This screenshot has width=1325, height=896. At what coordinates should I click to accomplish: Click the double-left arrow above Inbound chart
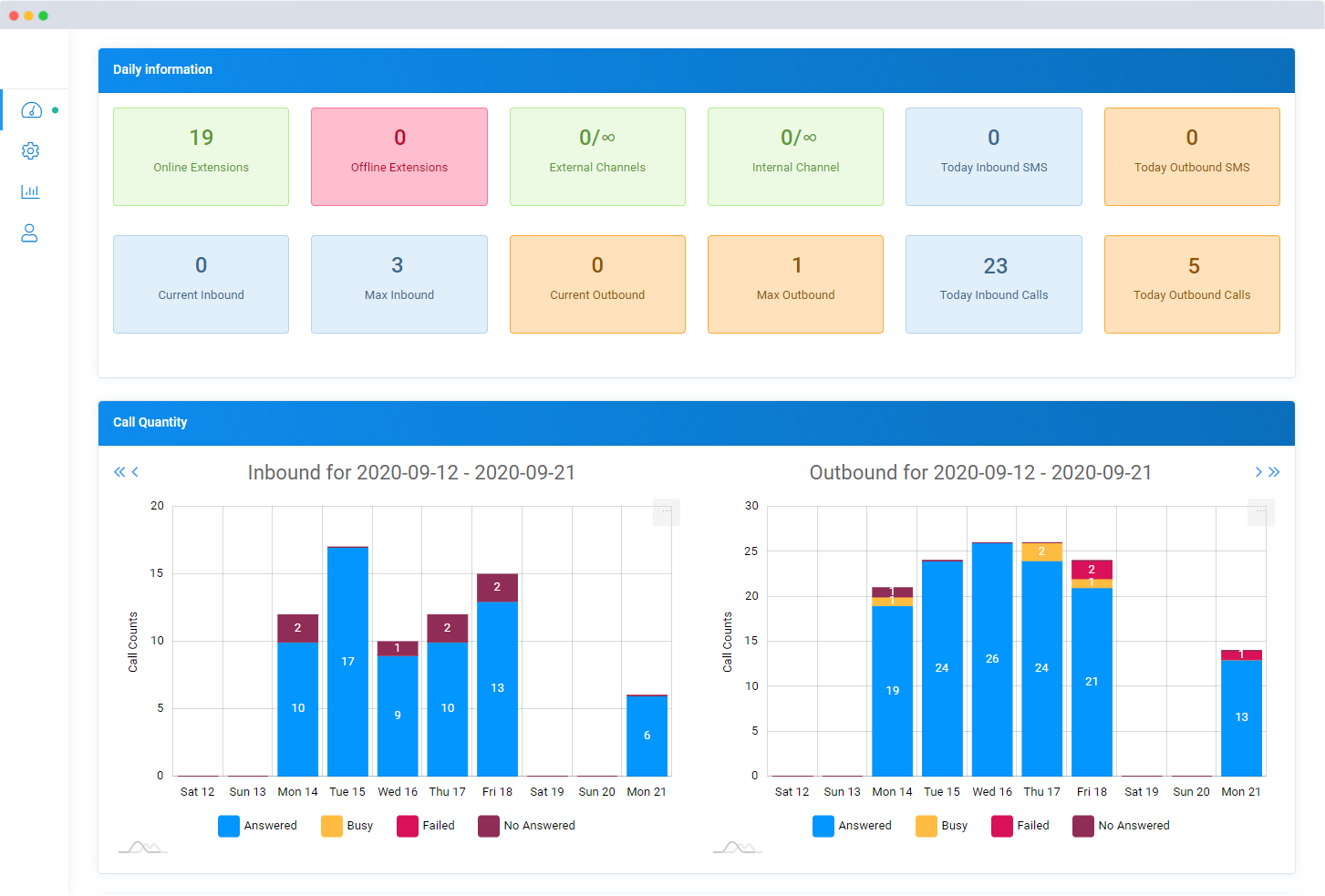pos(119,472)
